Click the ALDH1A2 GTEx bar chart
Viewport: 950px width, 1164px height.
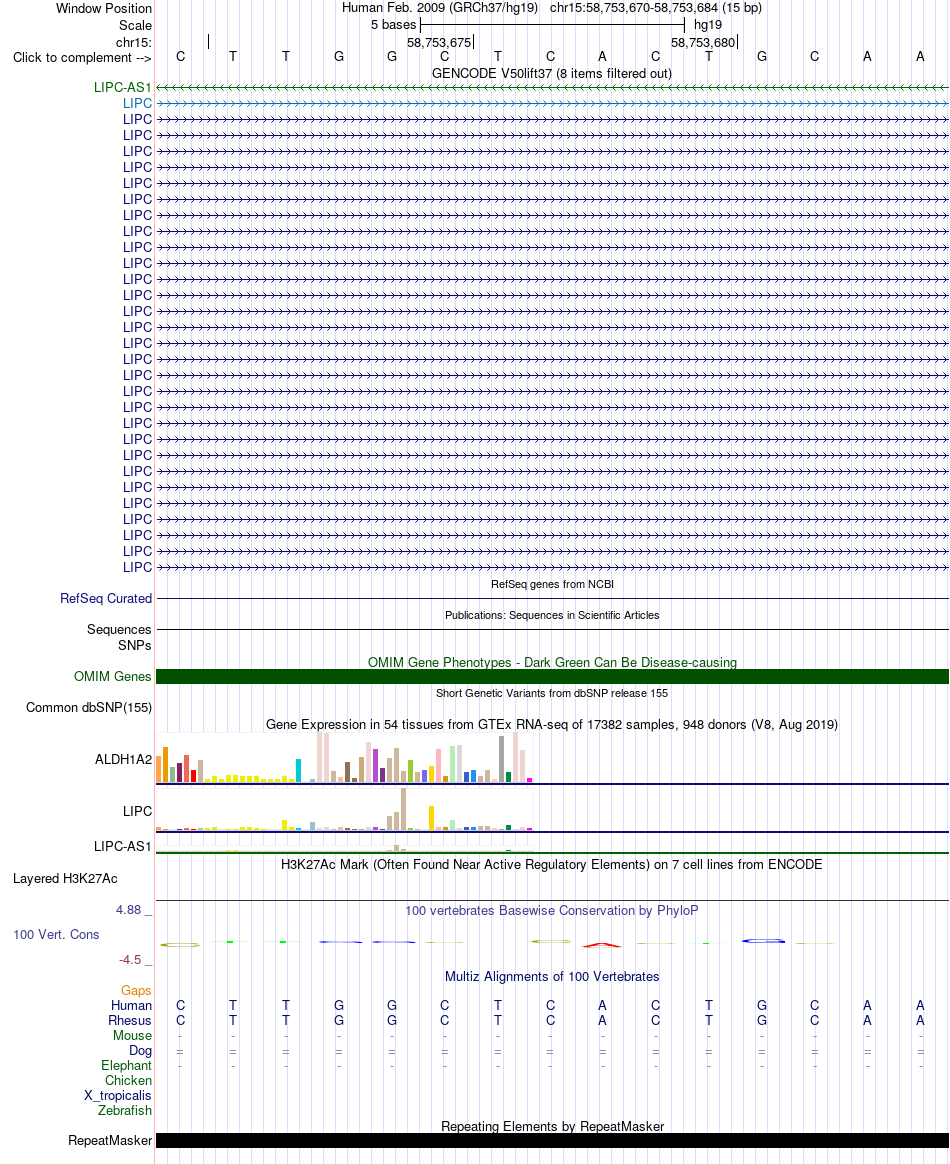pyautogui.click(x=345, y=757)
